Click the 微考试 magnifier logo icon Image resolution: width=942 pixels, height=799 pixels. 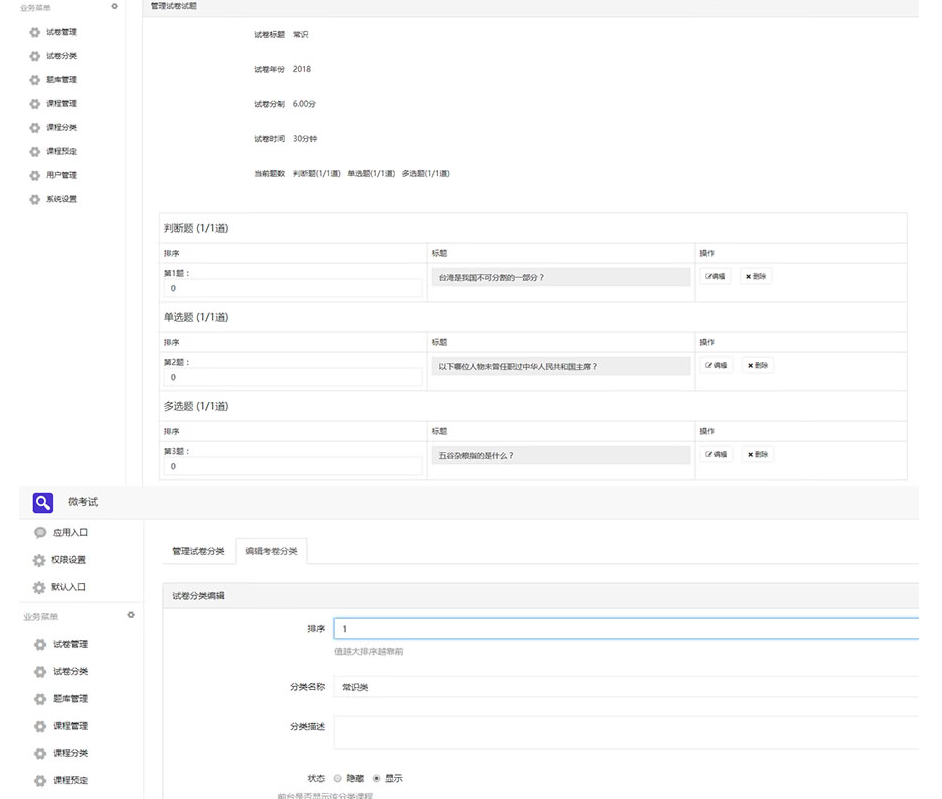[42, 502]
